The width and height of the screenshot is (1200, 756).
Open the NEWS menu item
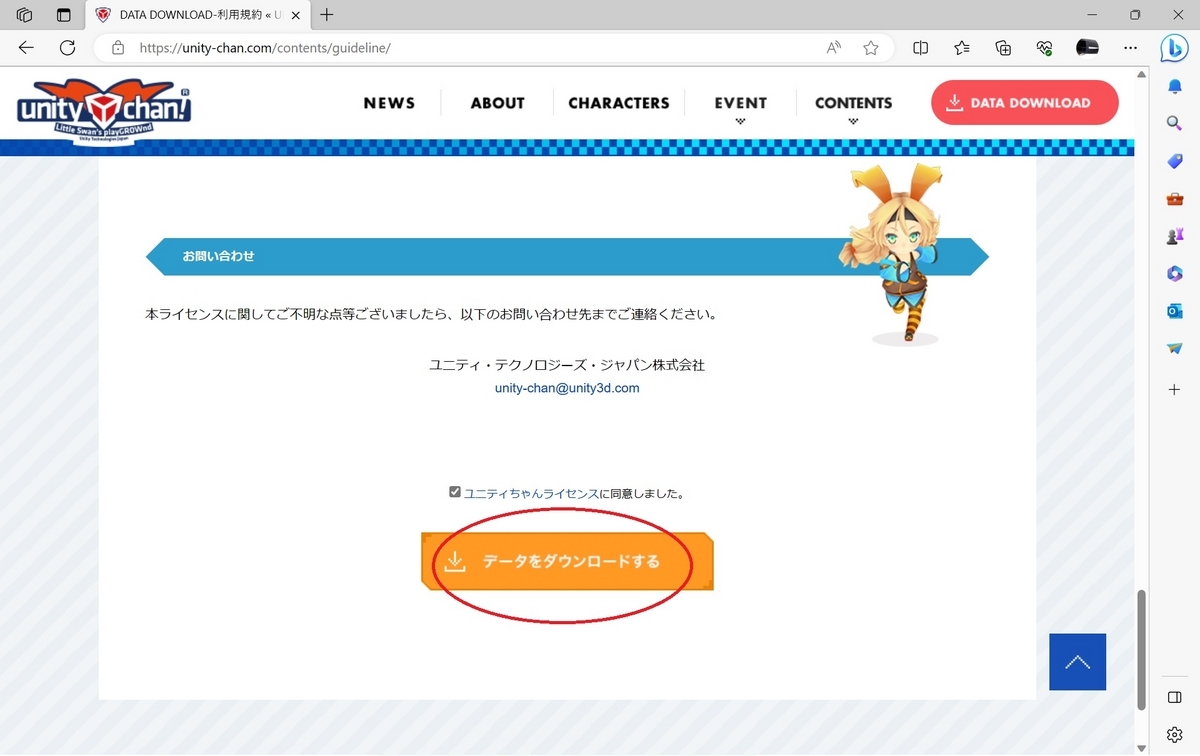coord(389,103)
